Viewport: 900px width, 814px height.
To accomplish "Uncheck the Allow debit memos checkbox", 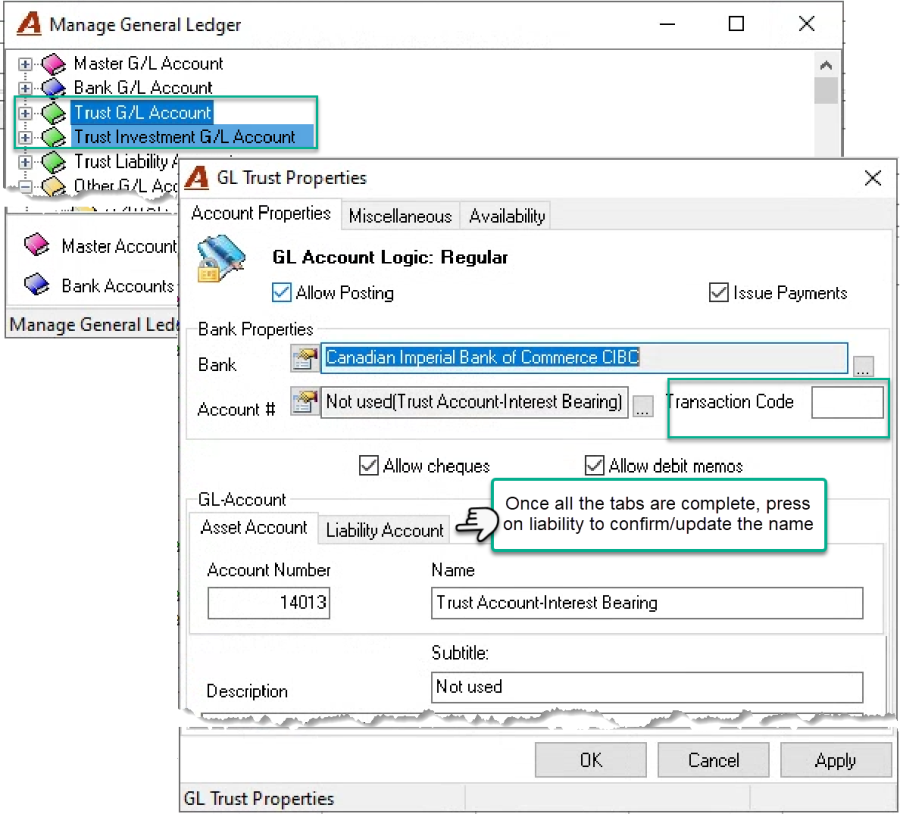I will click(594, 466).
